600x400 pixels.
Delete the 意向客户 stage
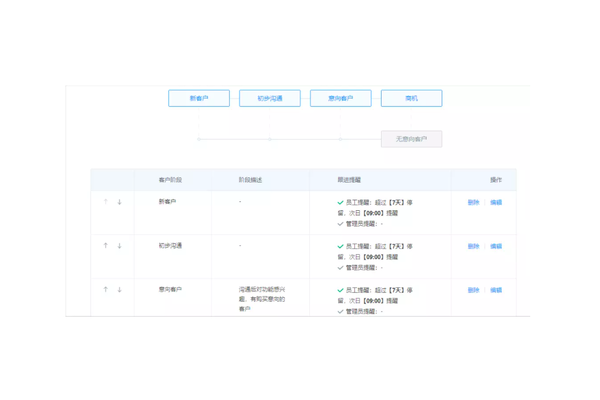[473, 291]
